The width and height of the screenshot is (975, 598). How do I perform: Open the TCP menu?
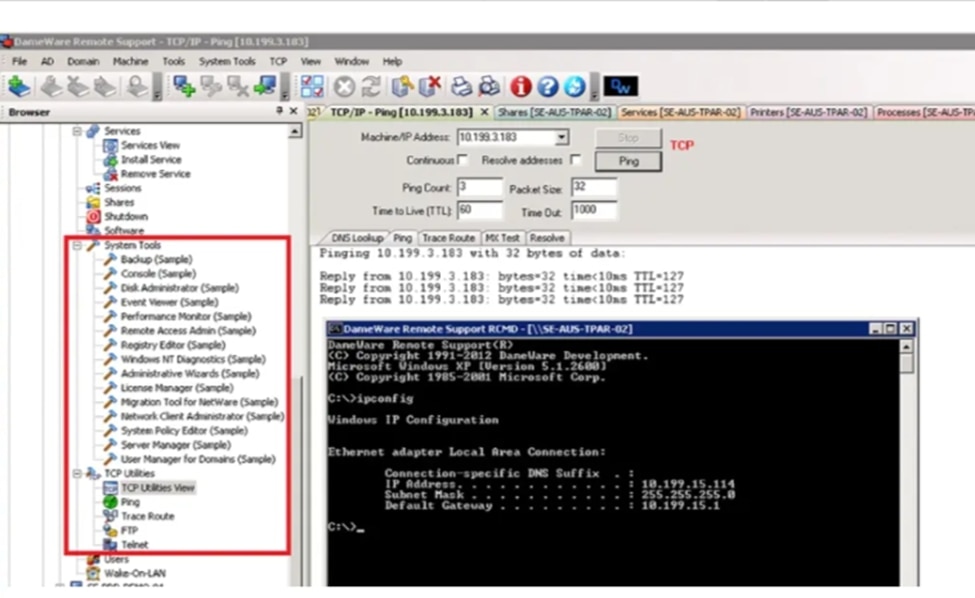tap(278, 61)
